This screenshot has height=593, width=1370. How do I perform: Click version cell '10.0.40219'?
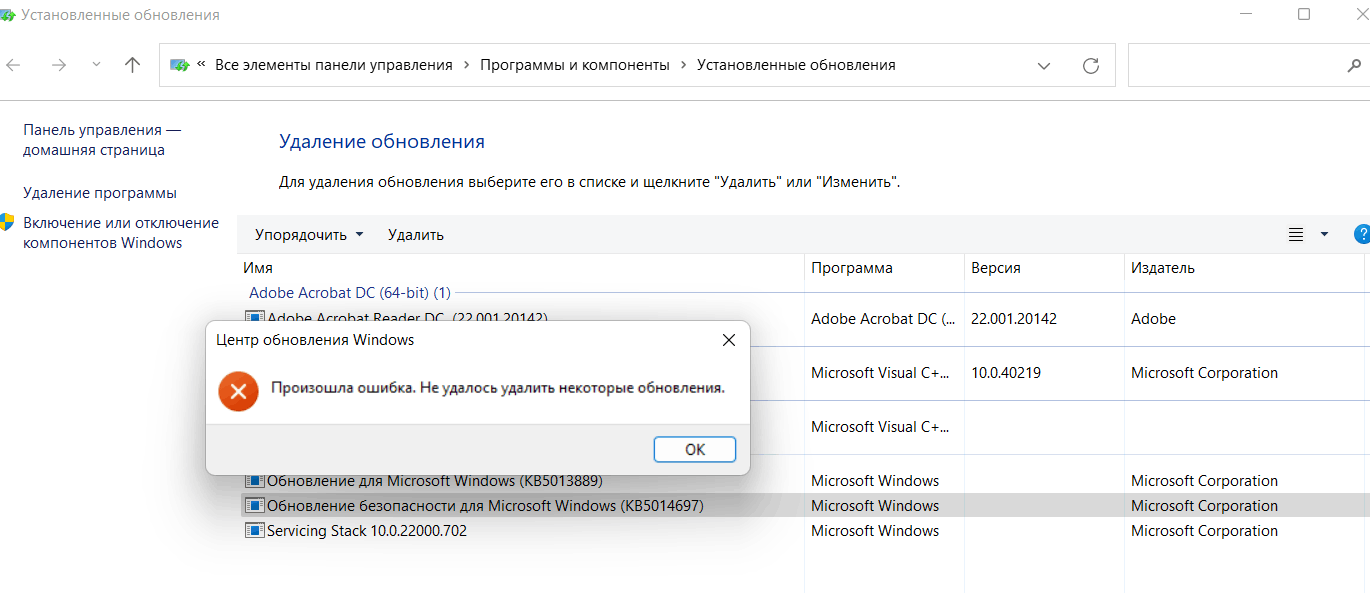pyautogui.click(x=1005, y=373)
